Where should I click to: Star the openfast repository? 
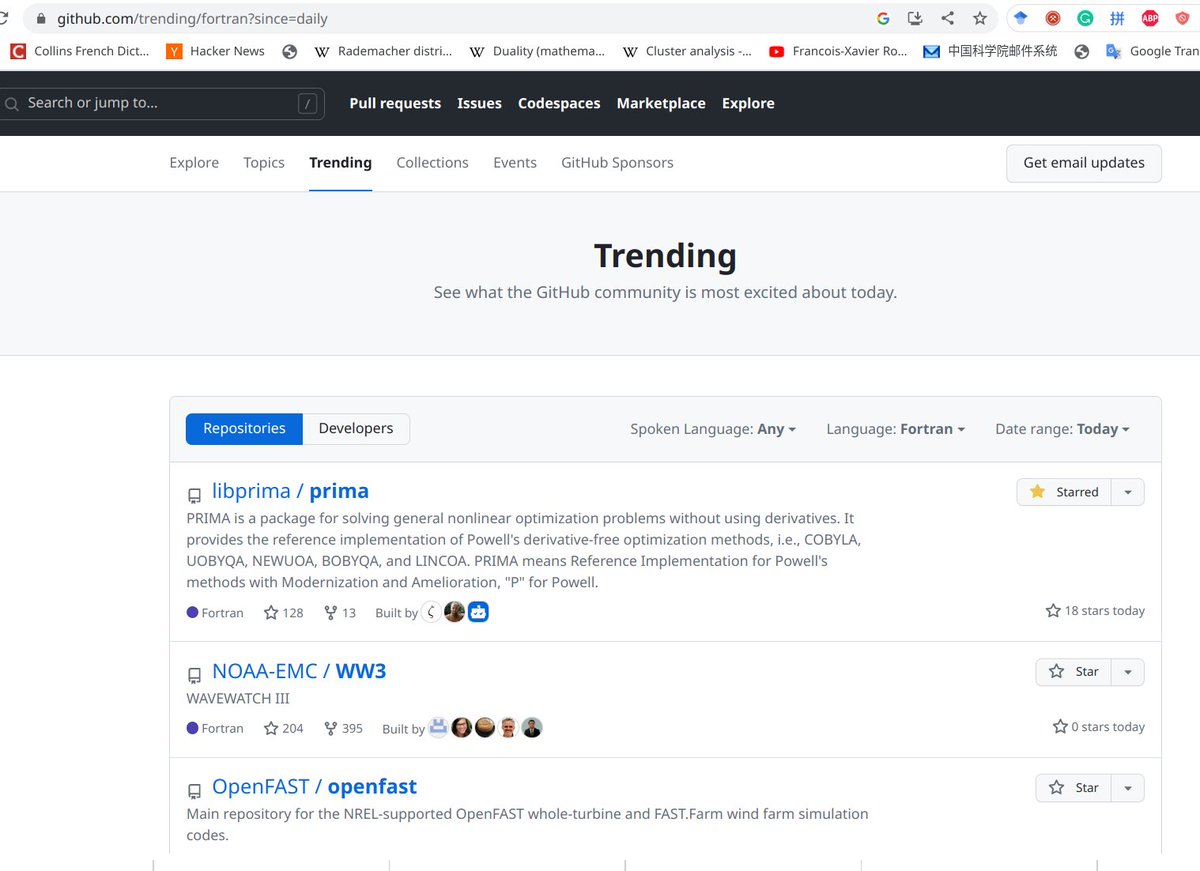pyautogui.click(x=1073, y=788)
